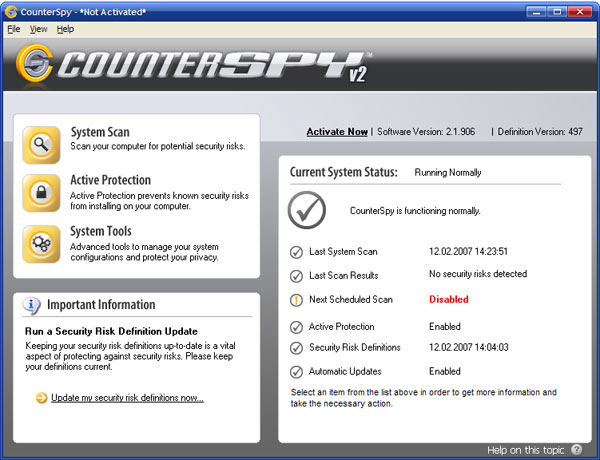Click Run a Security Risk Definition Update heading
This screenshot has width=600, height=460.
(x=111, y=331)
